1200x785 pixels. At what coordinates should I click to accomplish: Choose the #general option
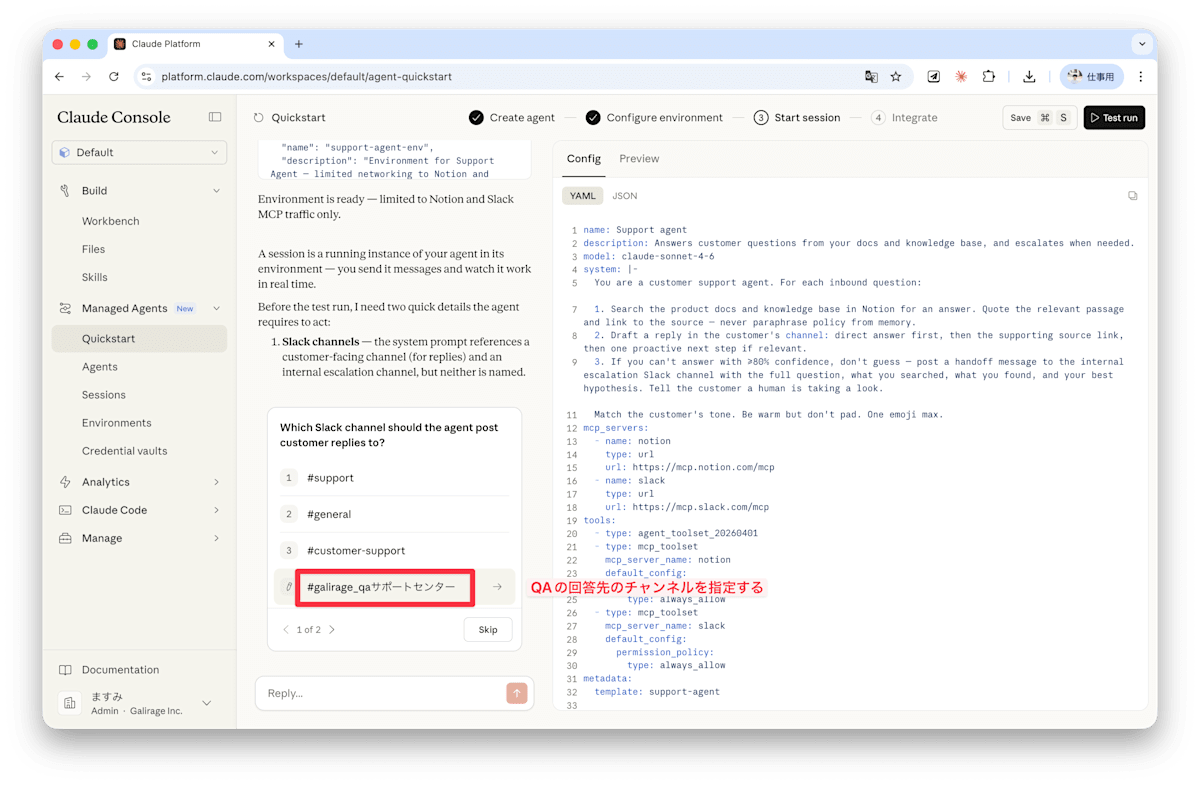click(395, 514)
